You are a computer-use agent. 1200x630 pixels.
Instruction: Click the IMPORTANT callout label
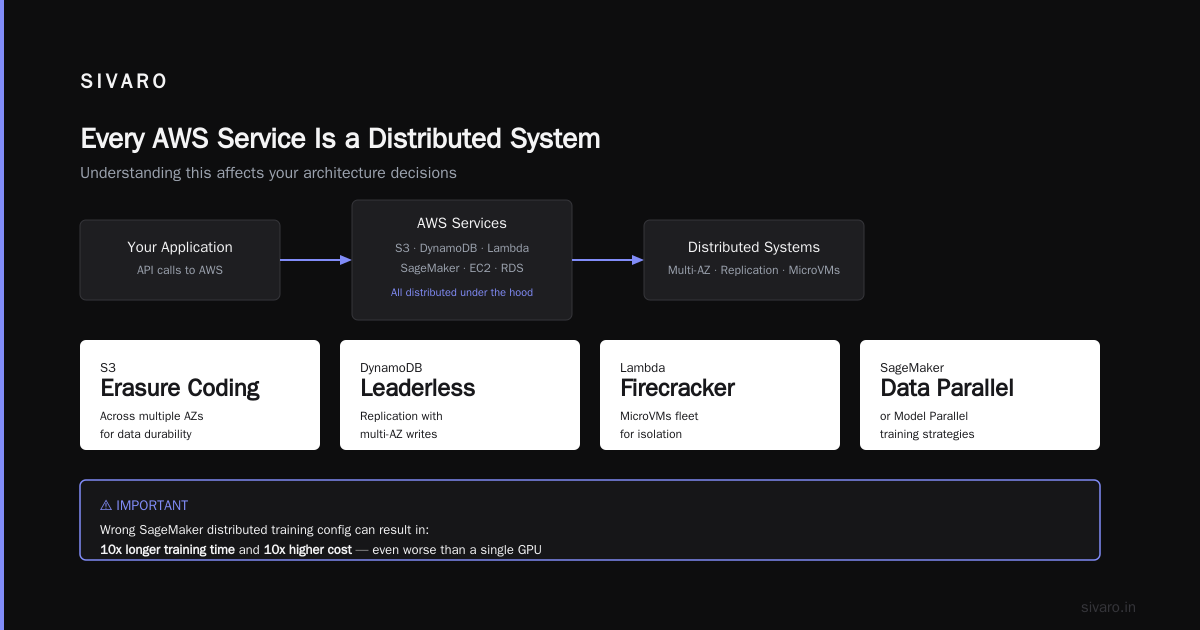click(152, 505)
